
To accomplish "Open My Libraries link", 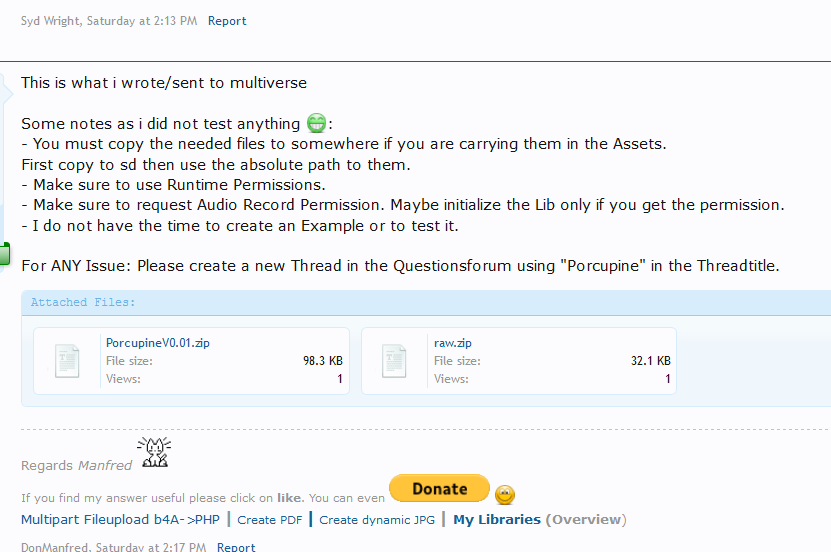I will [496, 520].
